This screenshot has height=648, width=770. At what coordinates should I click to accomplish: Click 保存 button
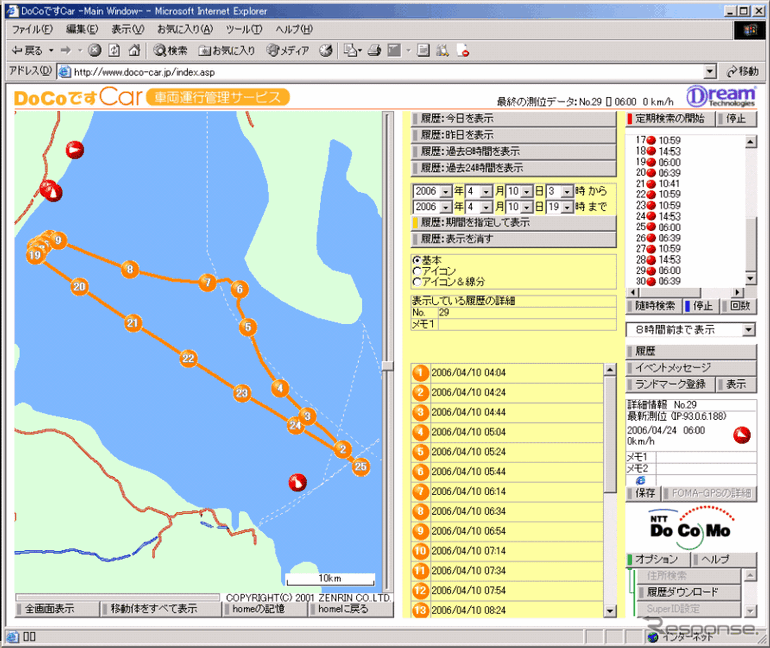[x=643, y=493]
